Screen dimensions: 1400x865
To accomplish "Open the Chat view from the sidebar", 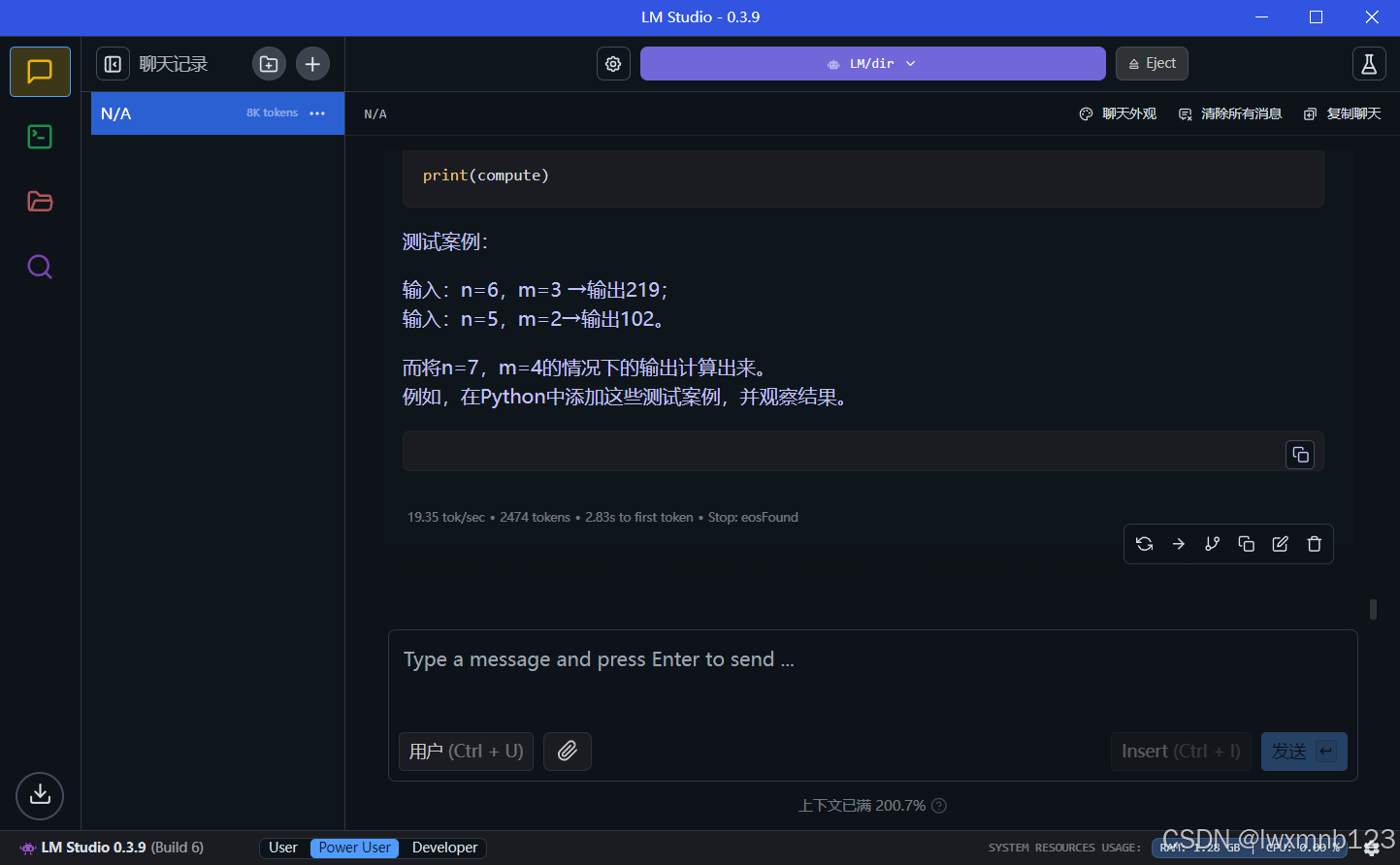I will 40,72.
